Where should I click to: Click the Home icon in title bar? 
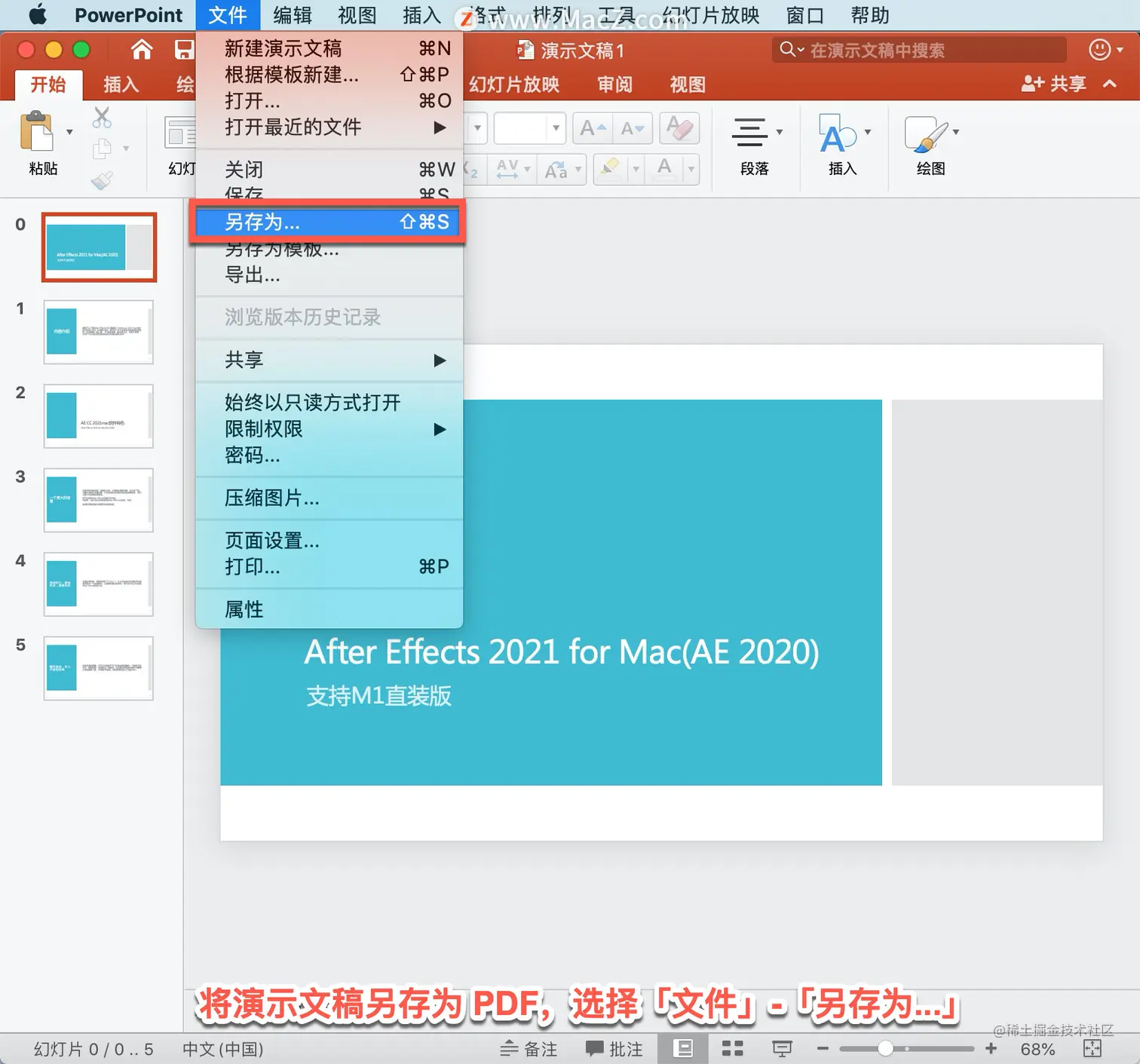pyautogui.click(x=142, y=50)
